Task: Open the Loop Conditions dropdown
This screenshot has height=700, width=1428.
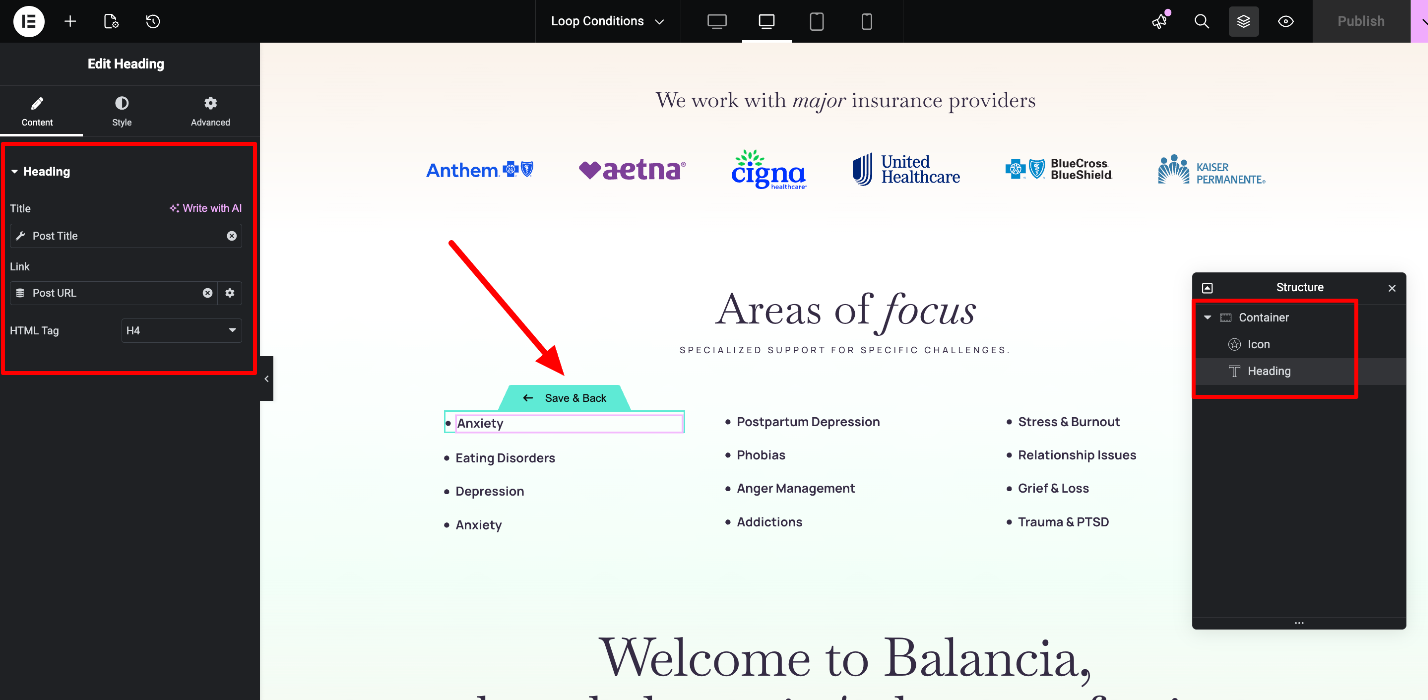Action: point(608,21)
